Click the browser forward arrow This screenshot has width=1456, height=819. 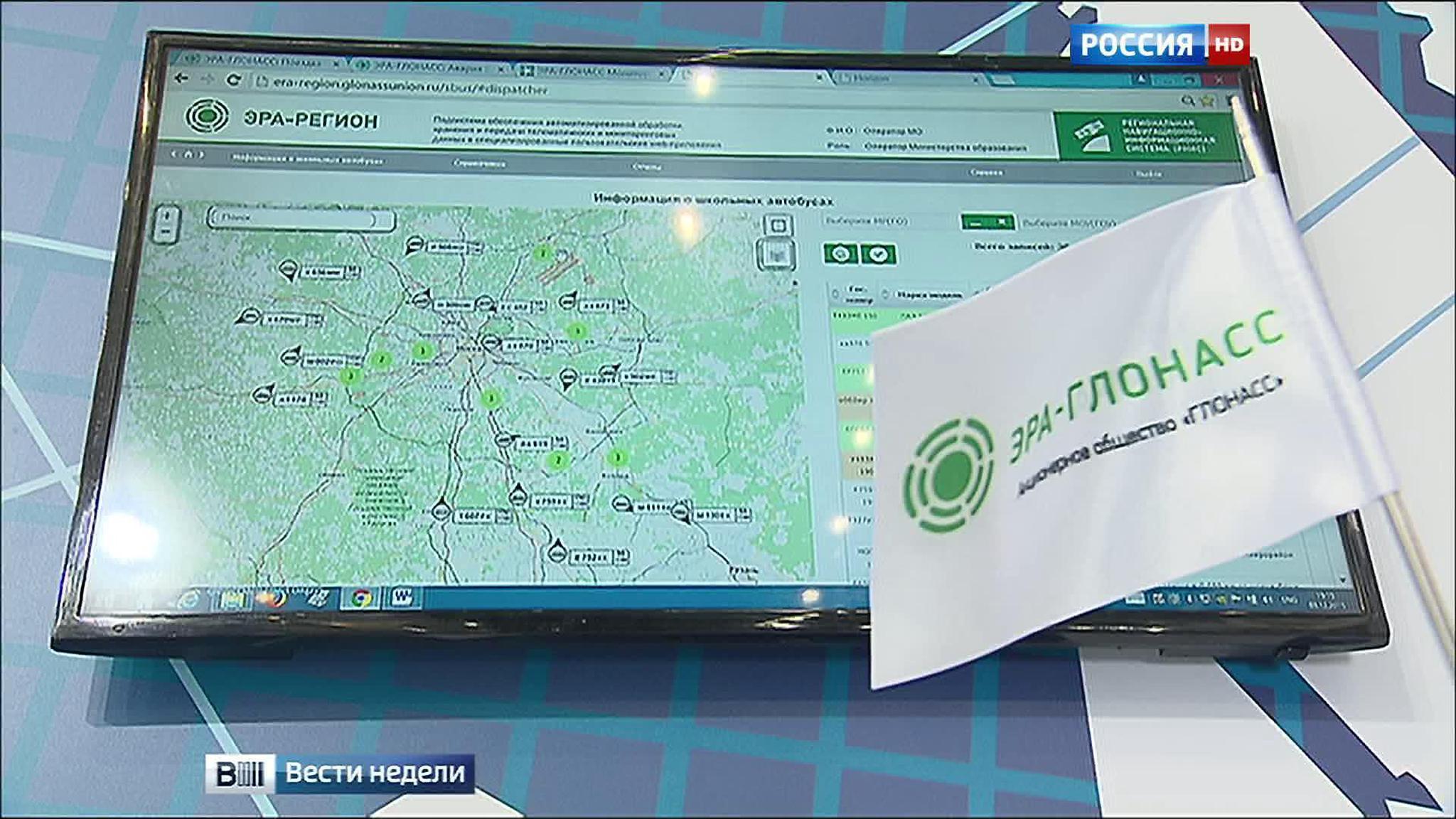tap(208, 78)
